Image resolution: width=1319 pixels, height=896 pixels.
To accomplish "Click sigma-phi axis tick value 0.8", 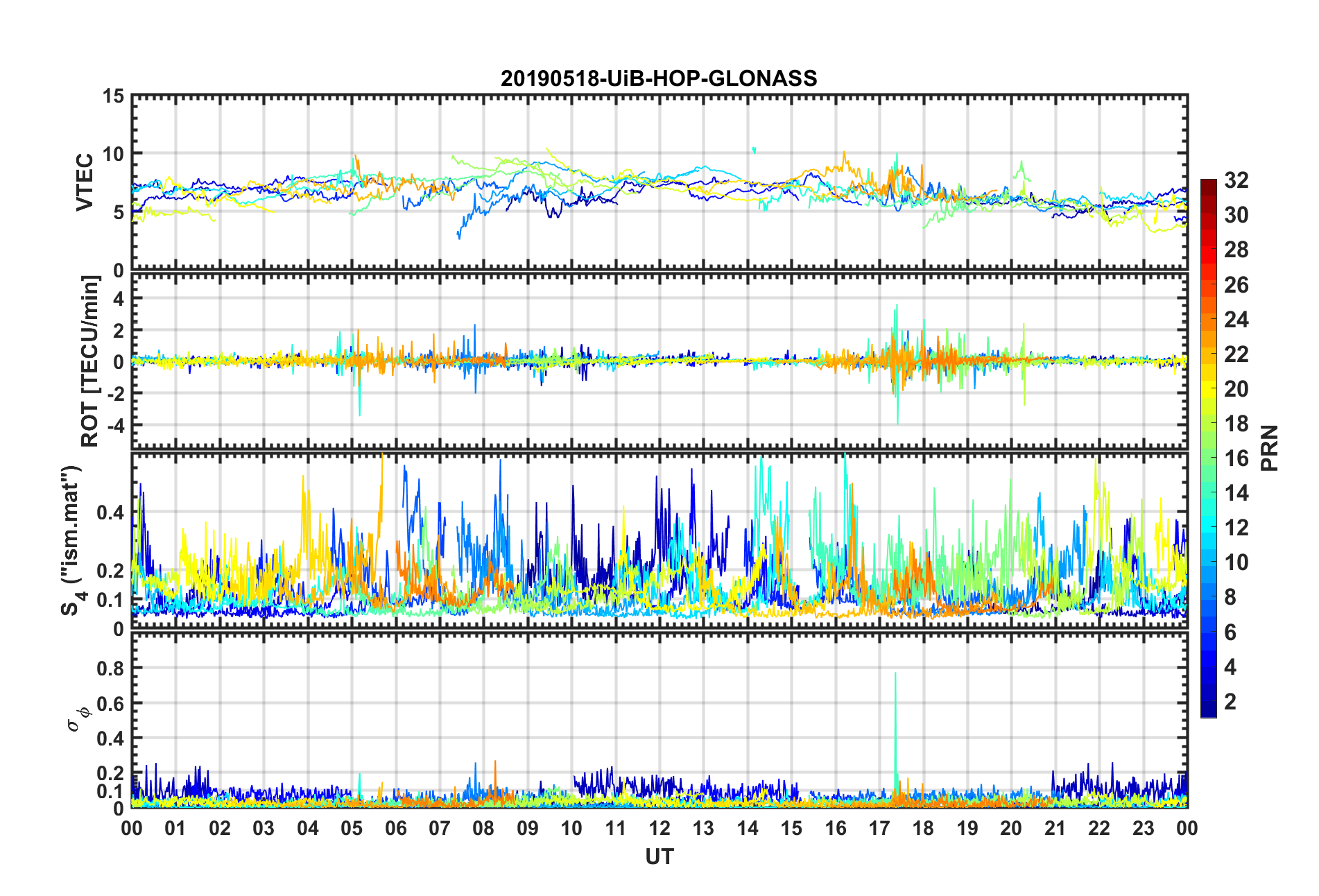I will 112,668.
